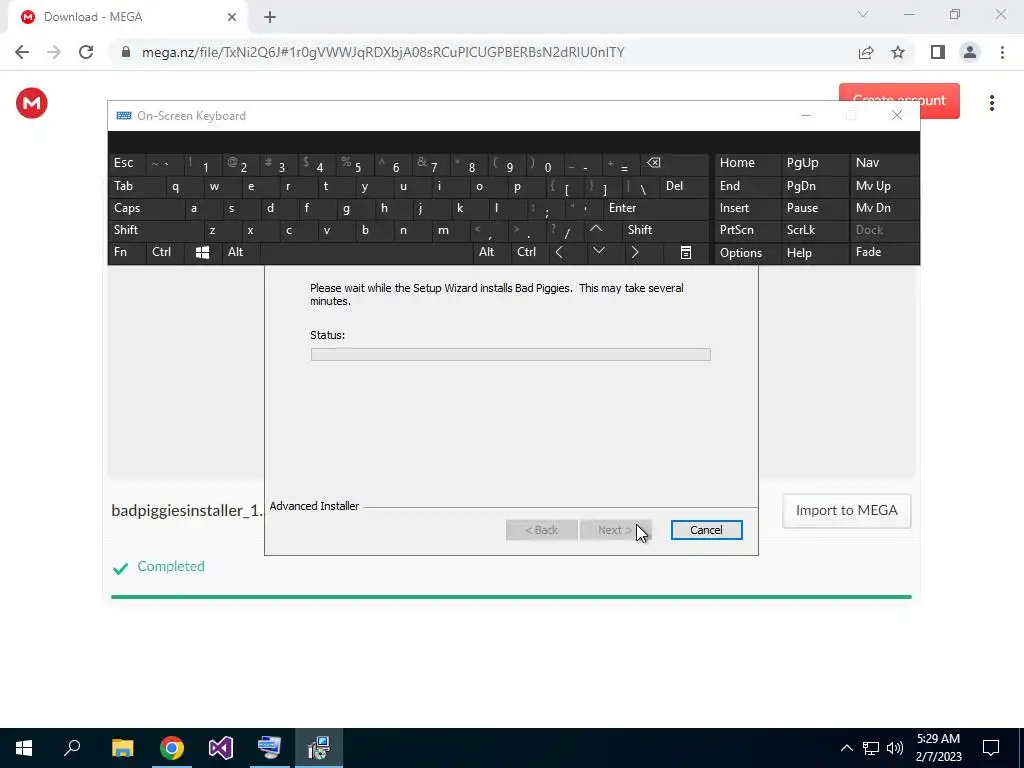Open a new browser tab

click(270, 18)
